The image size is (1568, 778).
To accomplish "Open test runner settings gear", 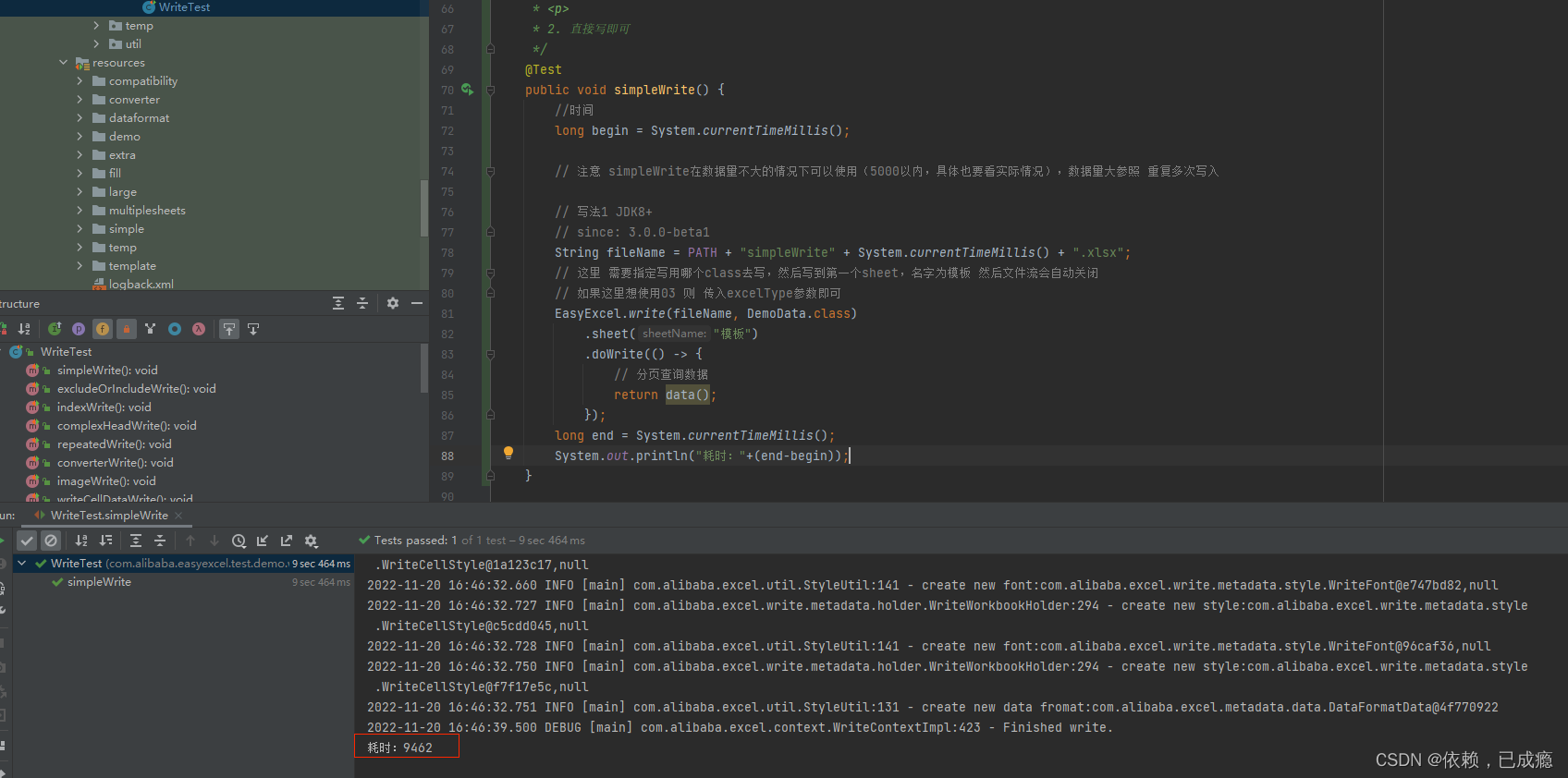I will click(311, 541).
